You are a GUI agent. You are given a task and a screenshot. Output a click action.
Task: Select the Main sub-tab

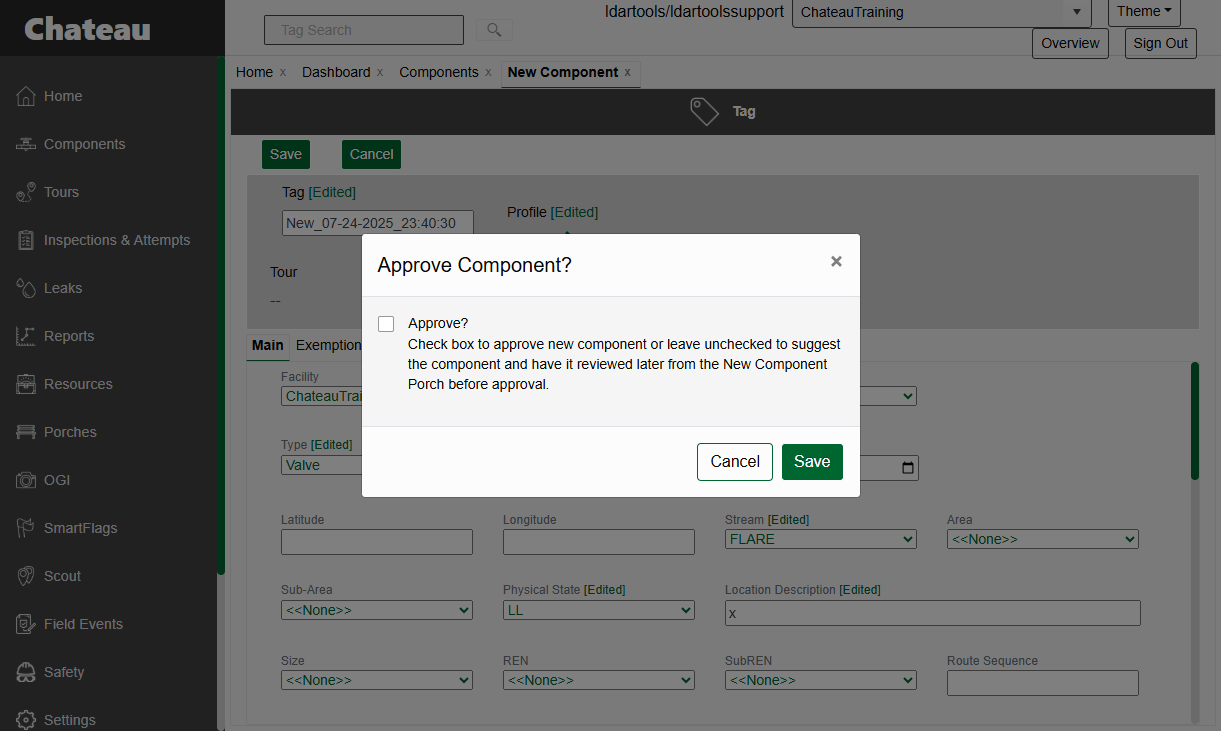click(x=267, y=345)
